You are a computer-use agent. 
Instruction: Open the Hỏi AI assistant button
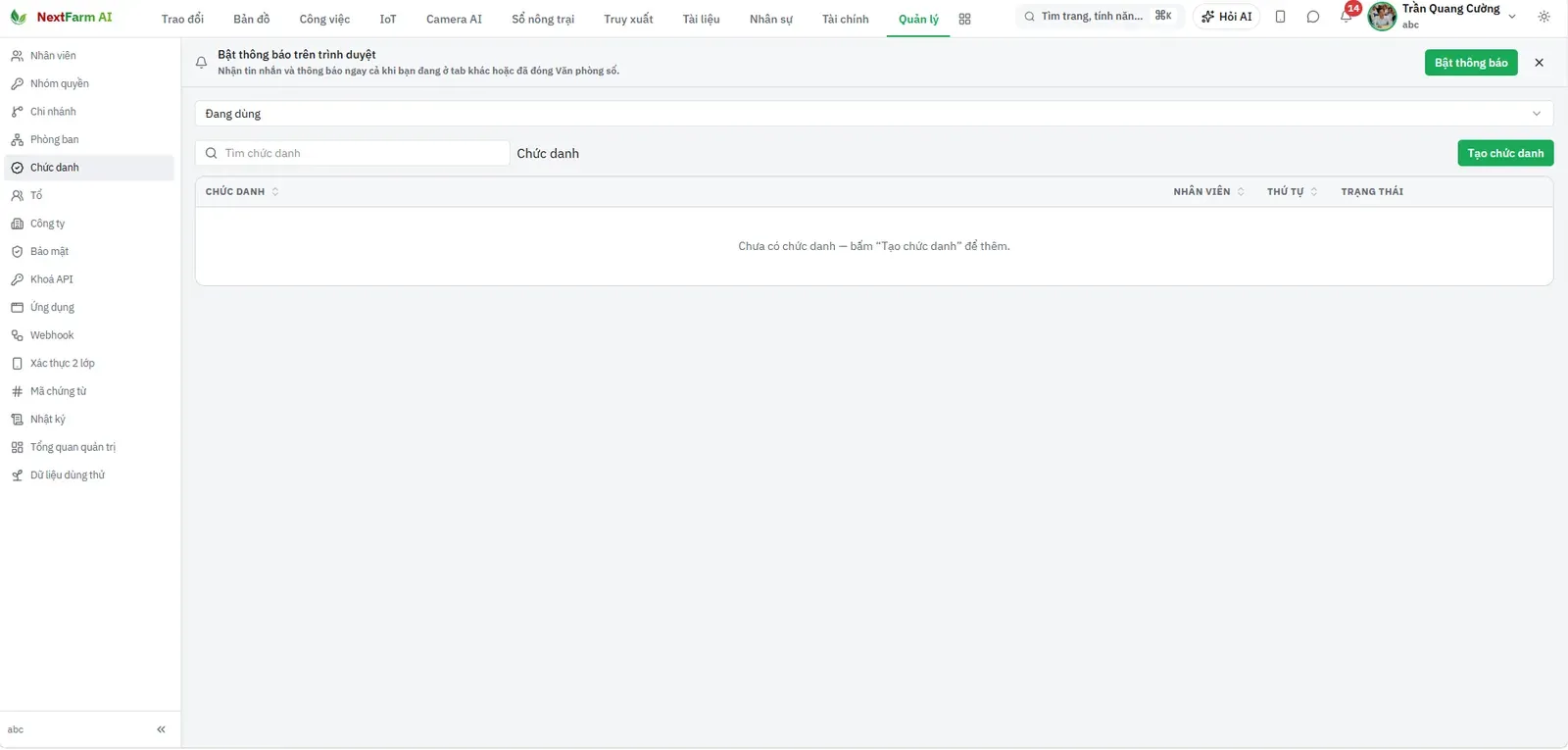pos(1227,17)
